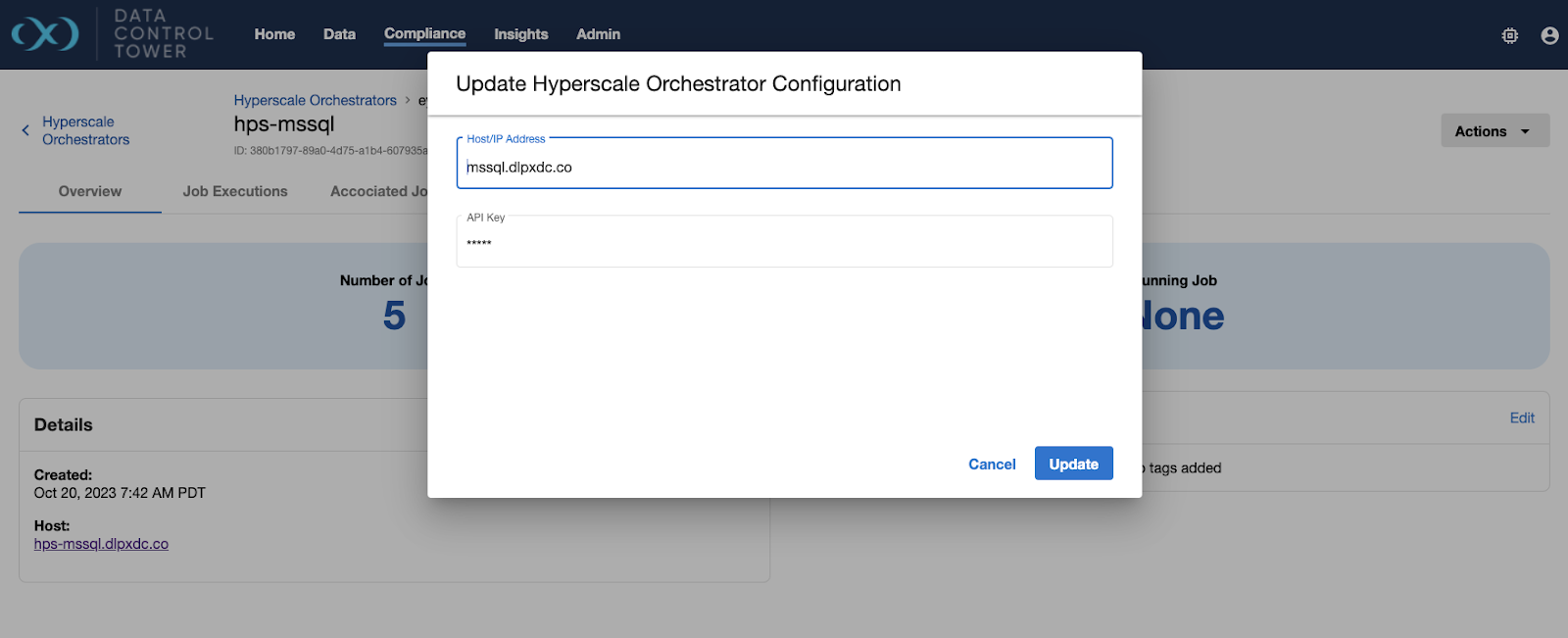1568x638 pixels.
Task: Switch to the Job Executions tab
Action: tap(235, 191)
